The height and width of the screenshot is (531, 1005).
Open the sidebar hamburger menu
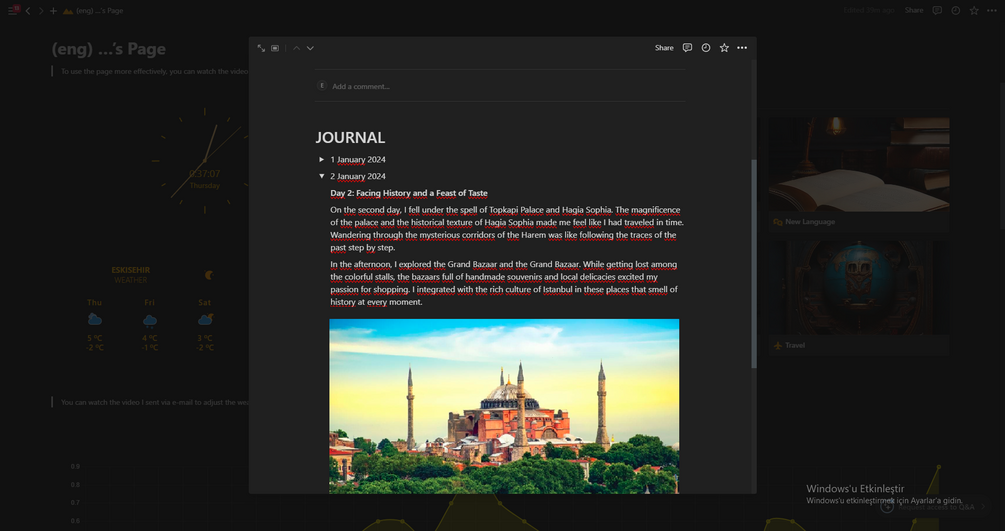13,10
